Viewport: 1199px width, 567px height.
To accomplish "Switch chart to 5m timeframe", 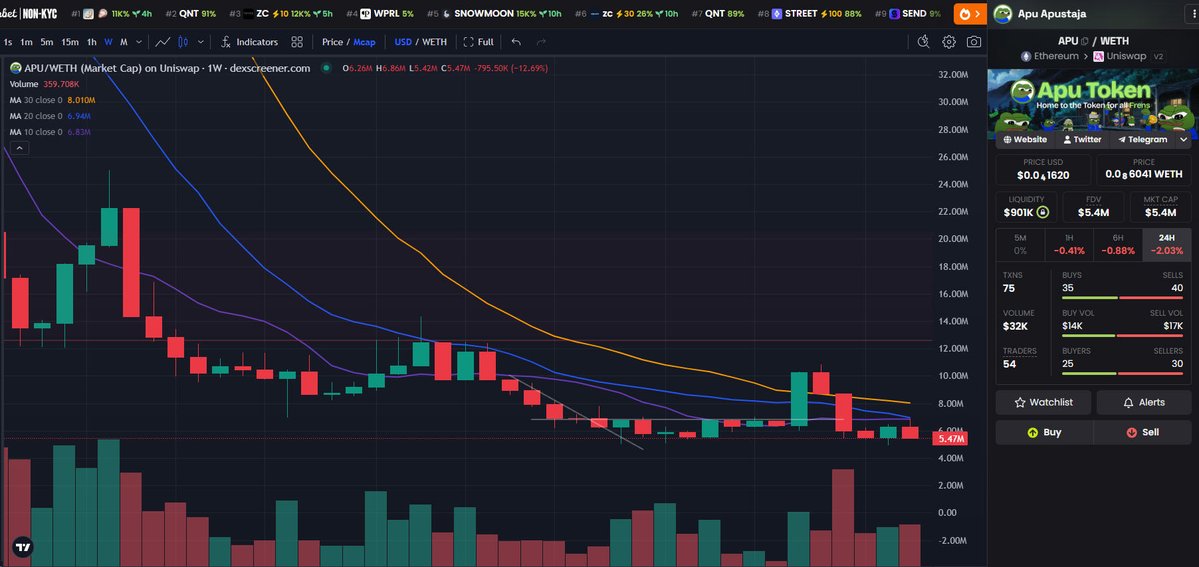I will tap(47, 42).
